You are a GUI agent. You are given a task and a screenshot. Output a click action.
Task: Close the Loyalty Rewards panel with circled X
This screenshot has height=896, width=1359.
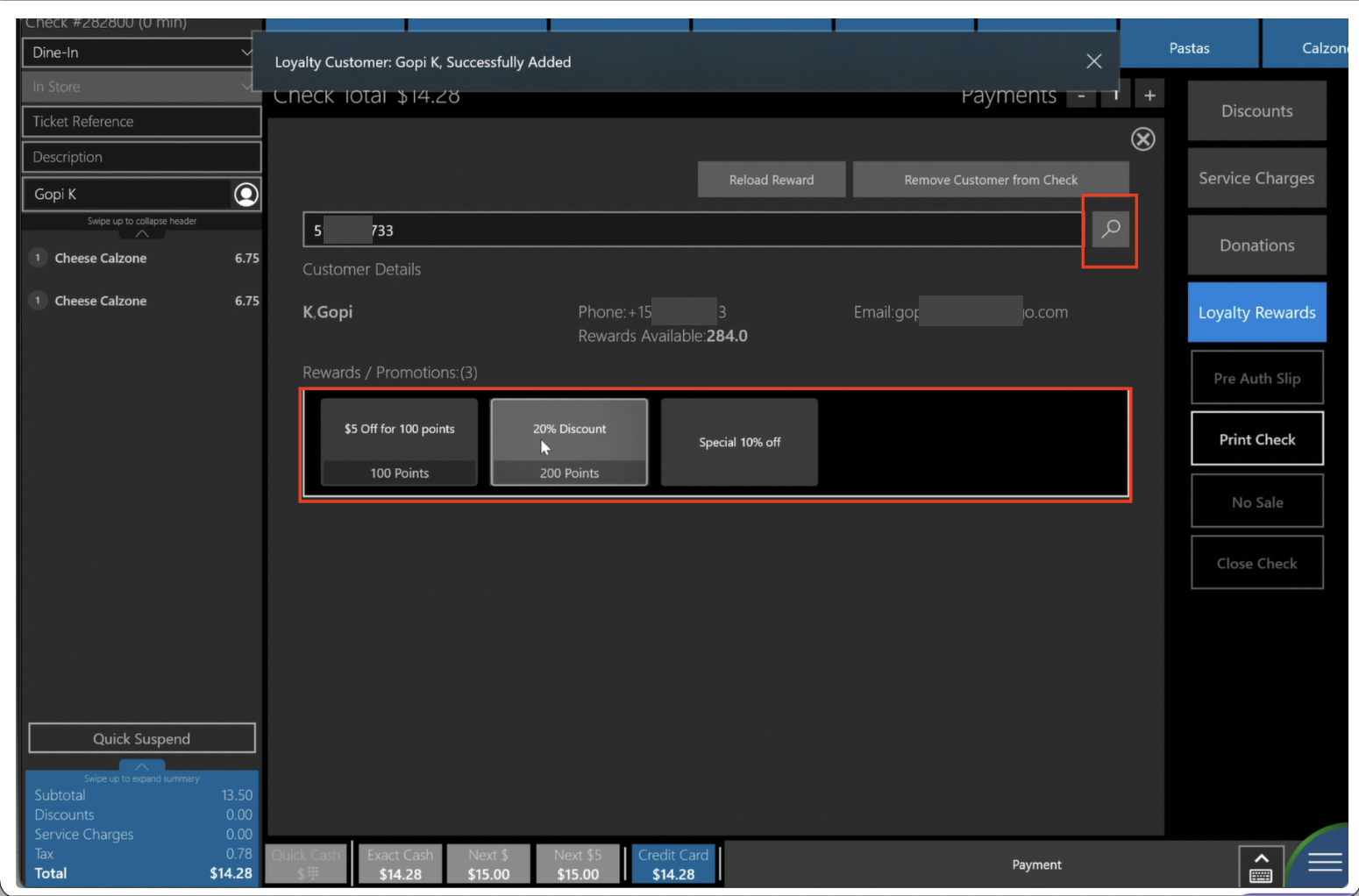[x=1142, y=139]
